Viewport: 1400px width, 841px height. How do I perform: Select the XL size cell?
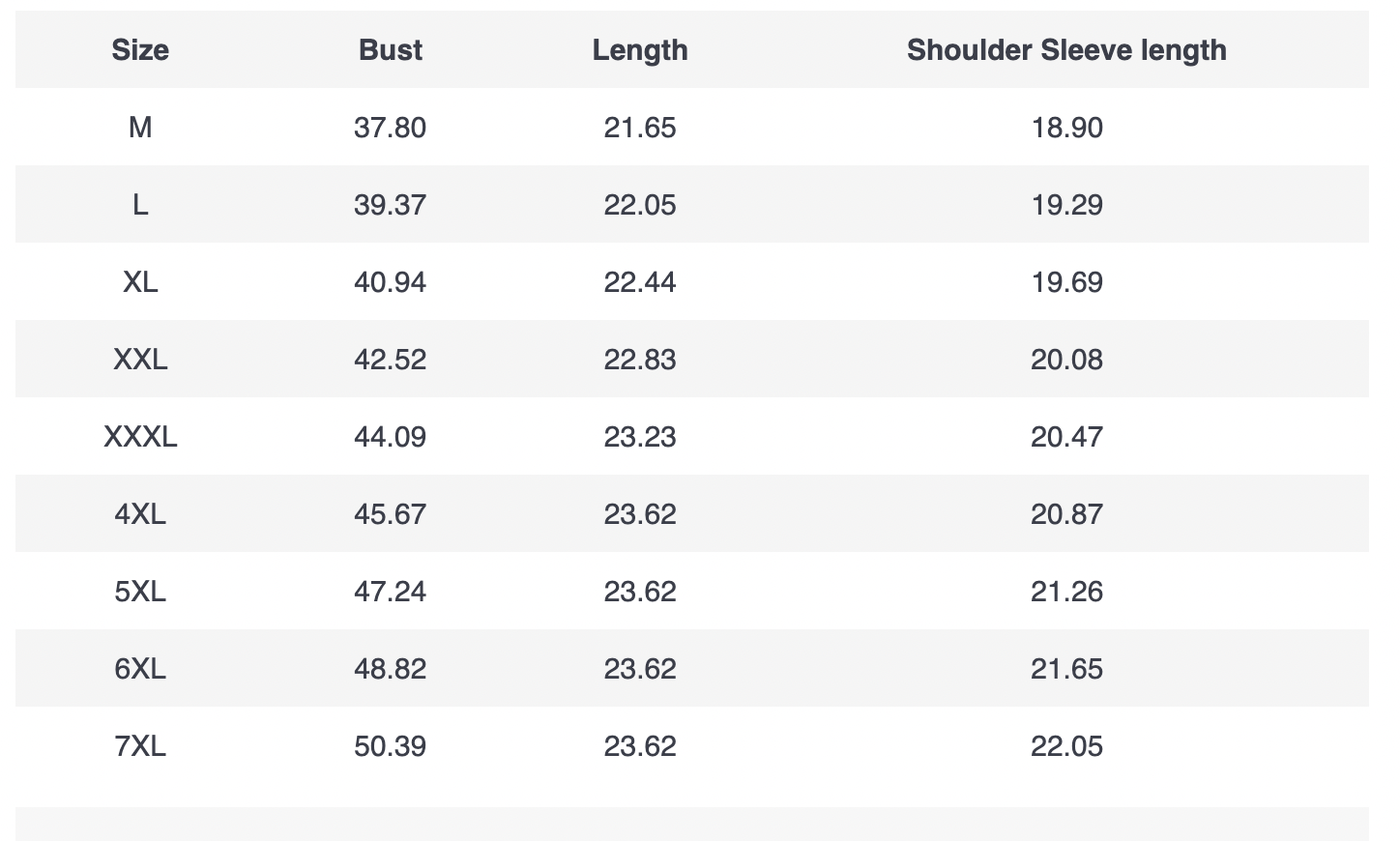pos(140,282)
